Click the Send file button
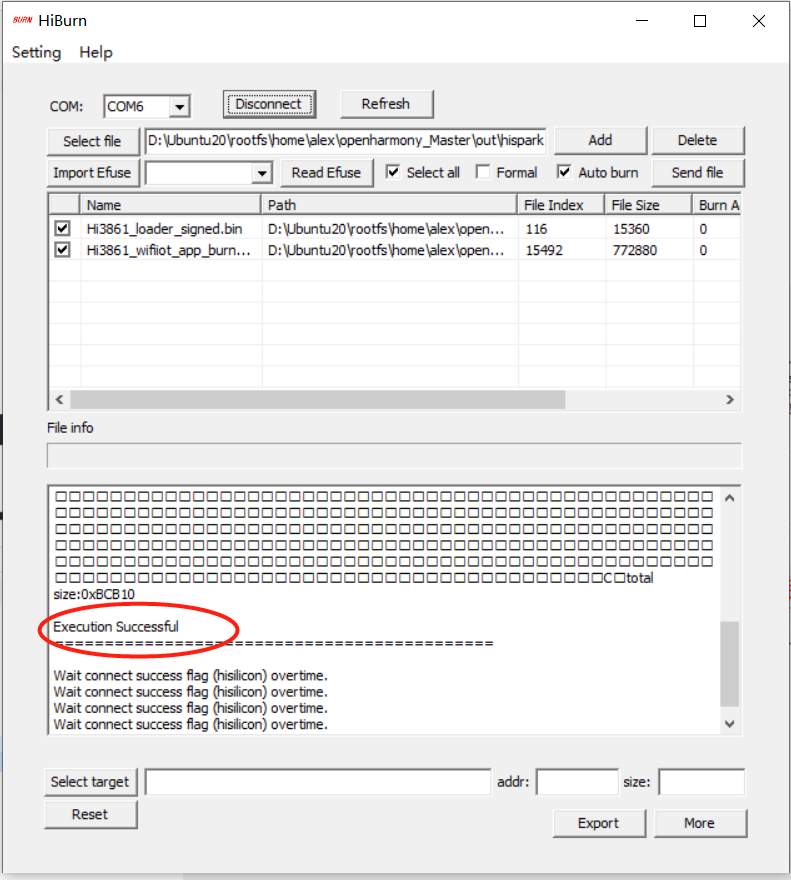 coord(698,173)
